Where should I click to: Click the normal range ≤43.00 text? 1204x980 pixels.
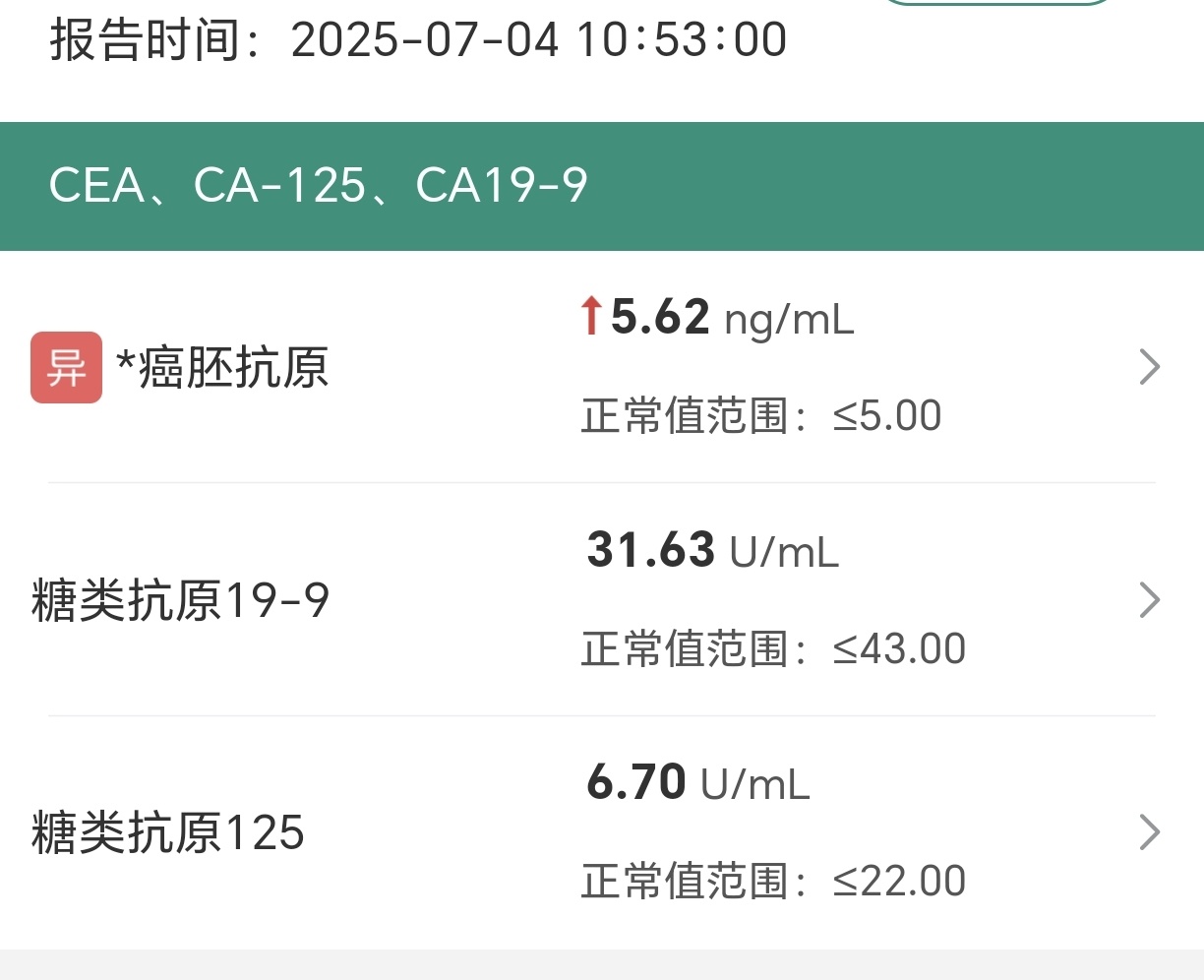click(773, 649)
